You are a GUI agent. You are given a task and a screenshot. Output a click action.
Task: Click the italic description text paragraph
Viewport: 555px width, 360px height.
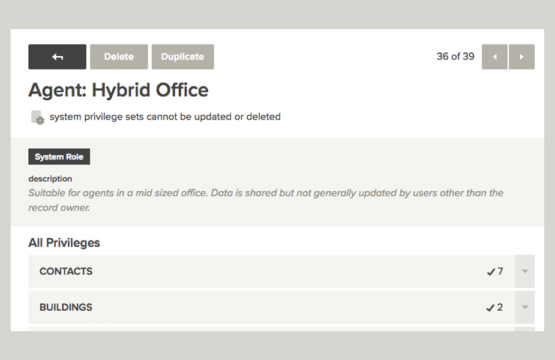pyautogui.click(x=266, y=200)
